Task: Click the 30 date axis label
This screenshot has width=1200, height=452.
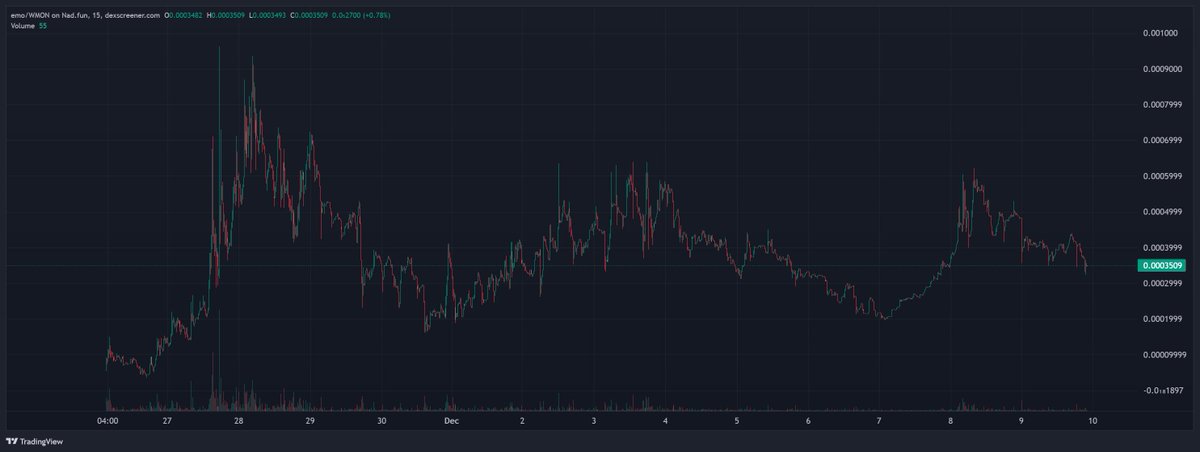Action: pos(381,421)
